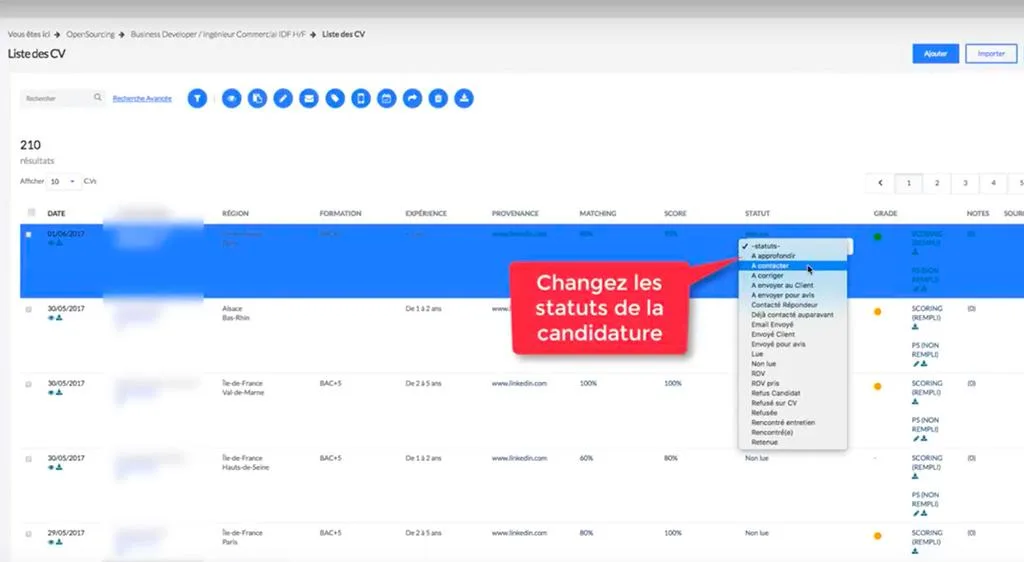Click green grade dot in 01/06/2017 row

(878, 237)
